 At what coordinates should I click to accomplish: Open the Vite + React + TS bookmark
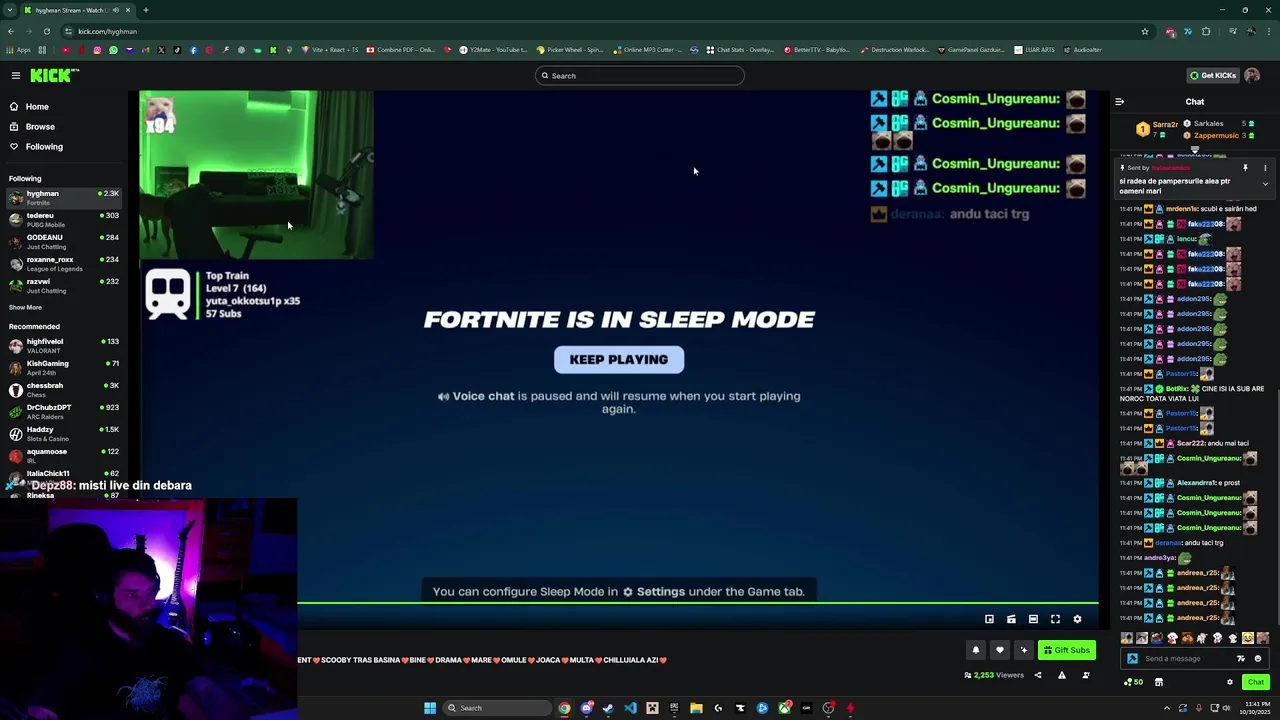tap(328, 49)
